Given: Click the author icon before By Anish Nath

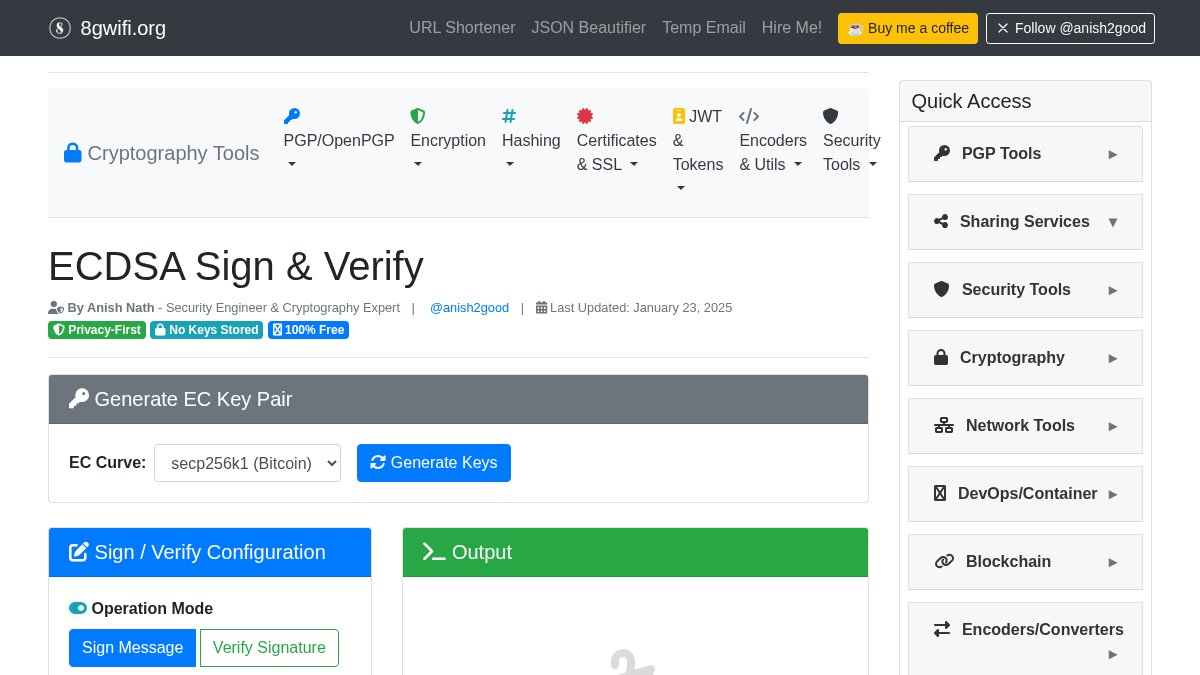Looking at the screenshot, I should 56,308.
